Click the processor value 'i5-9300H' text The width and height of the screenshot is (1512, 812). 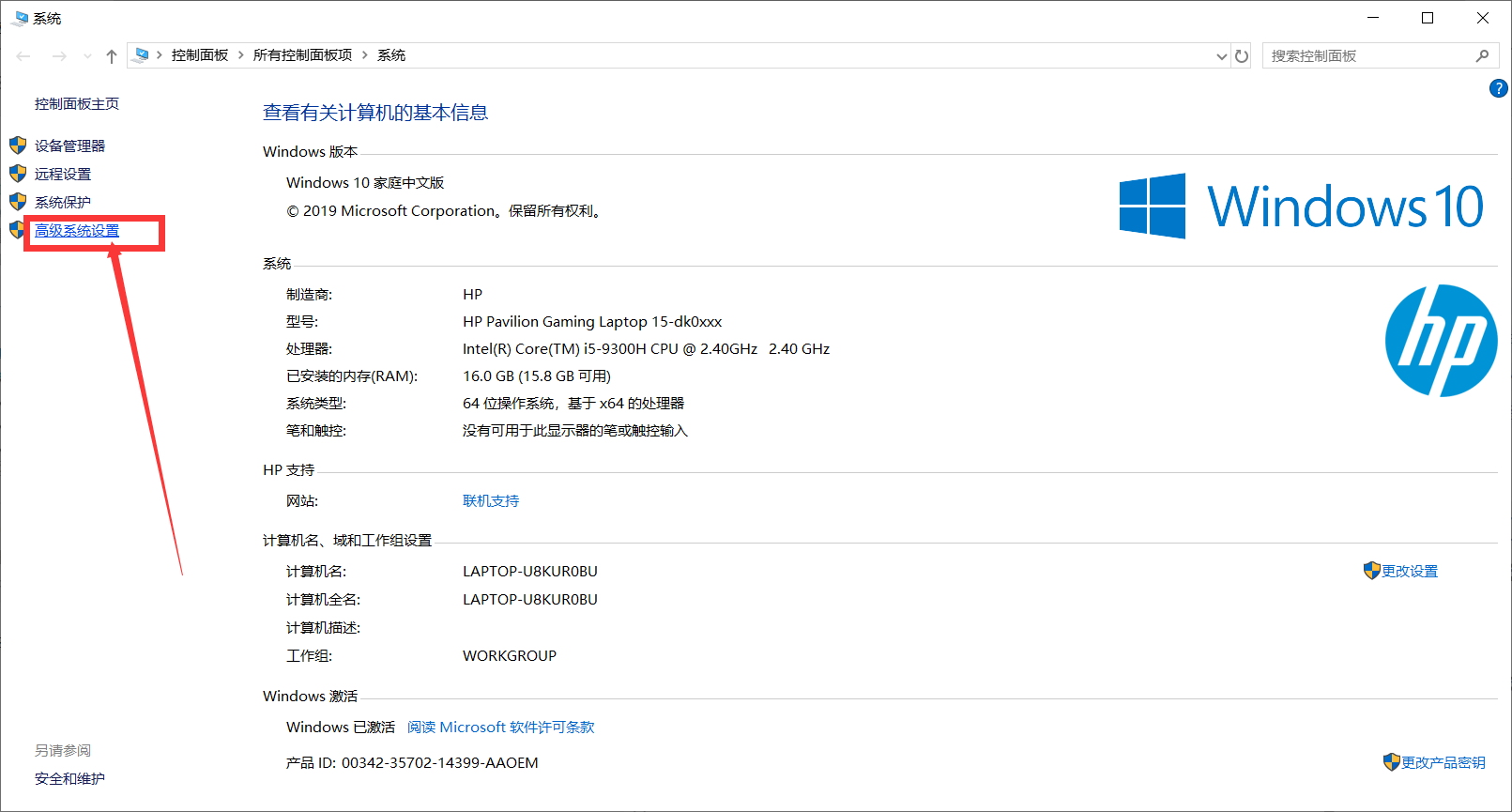pos(615,349)
